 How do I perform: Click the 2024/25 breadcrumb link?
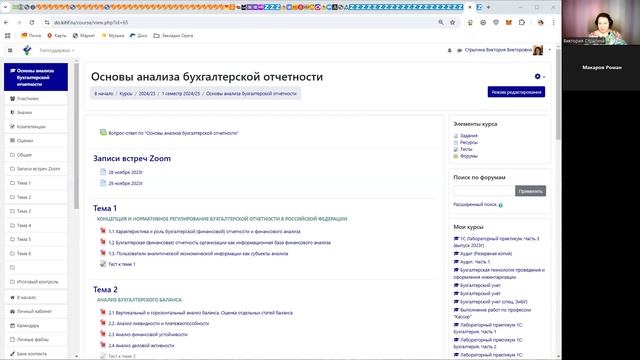(147, 93)
